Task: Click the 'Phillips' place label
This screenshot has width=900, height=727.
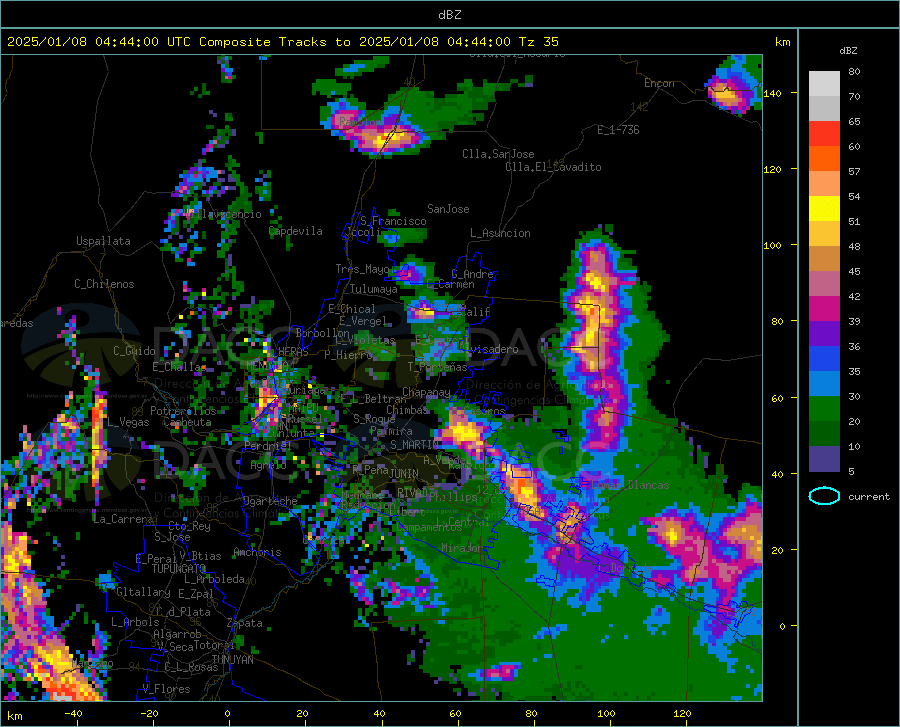Action: (x=453, y=497)
